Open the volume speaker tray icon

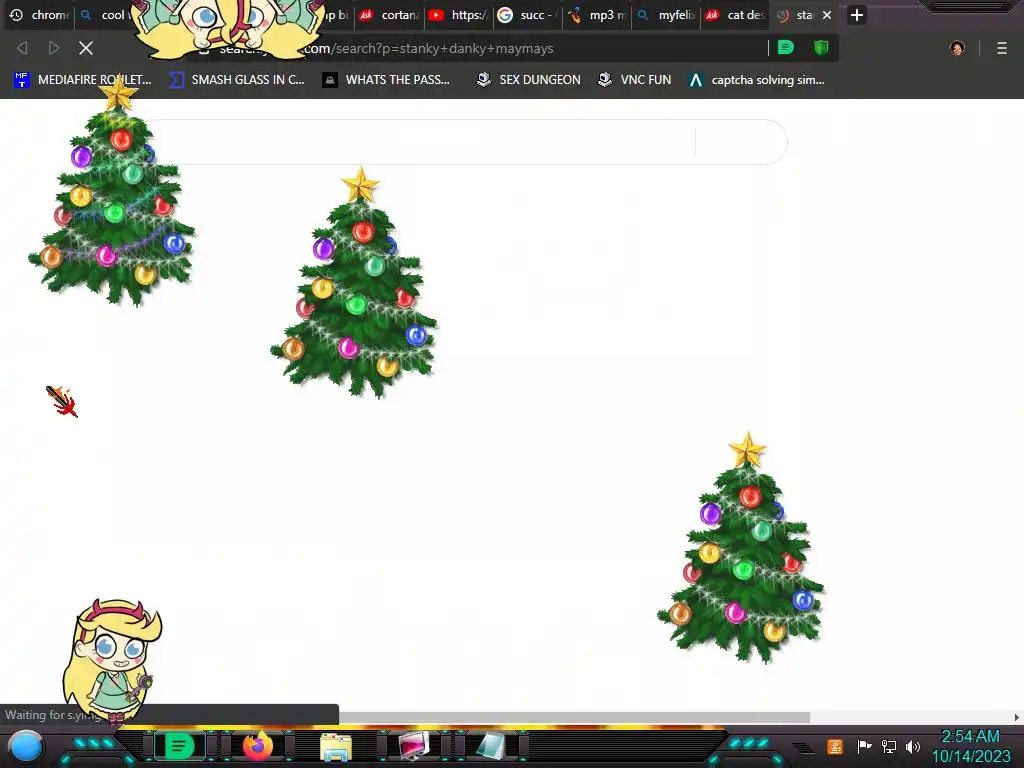click(913, 746)
